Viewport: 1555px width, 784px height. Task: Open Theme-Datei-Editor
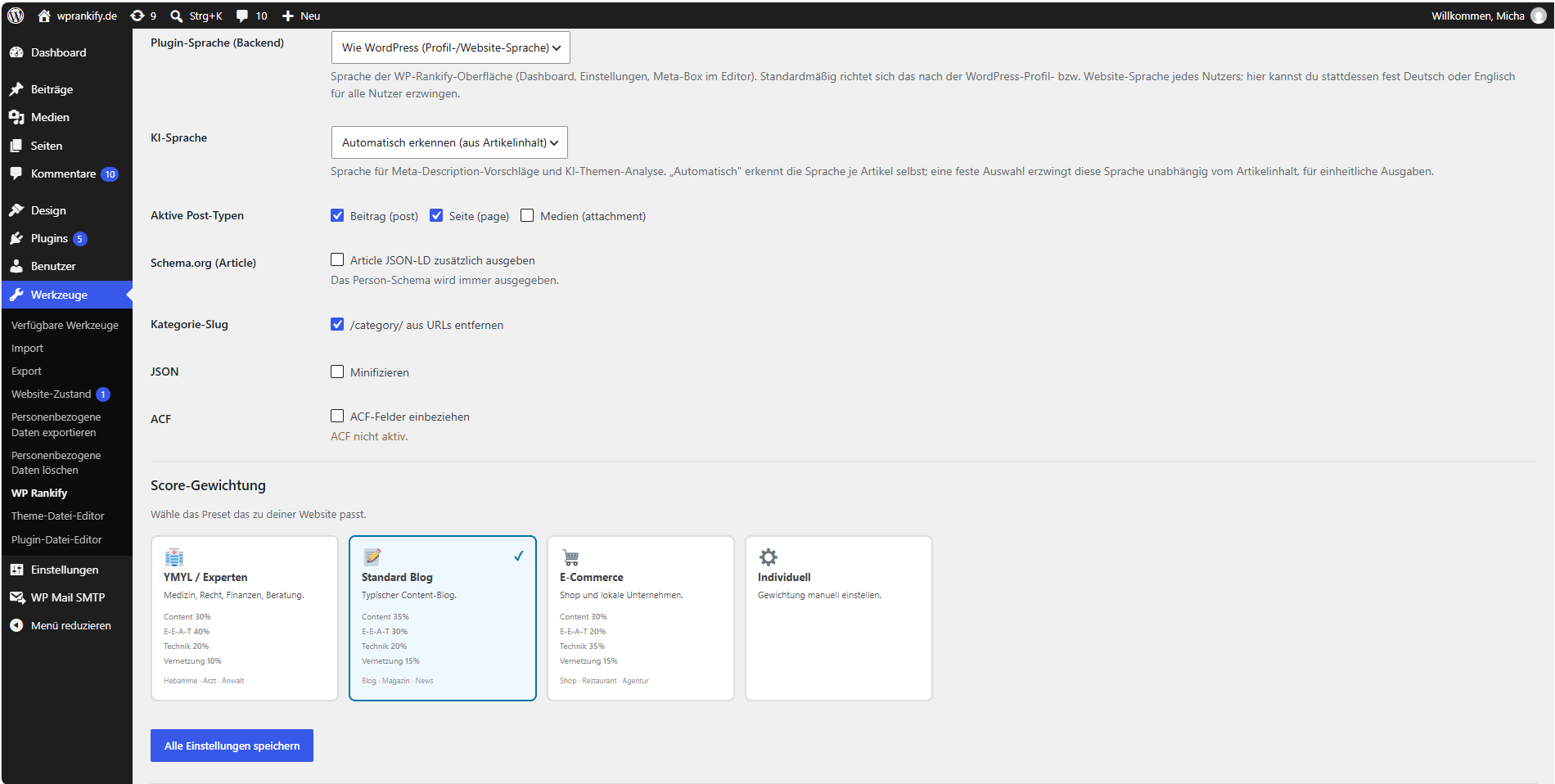pos(57,516)
